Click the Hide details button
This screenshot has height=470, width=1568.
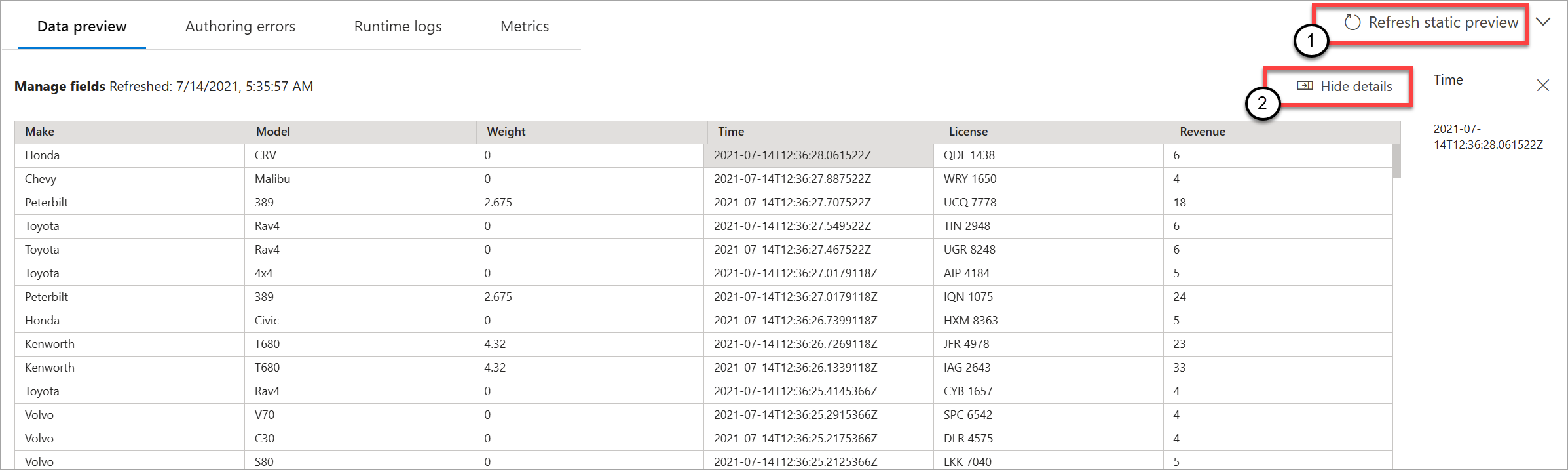(x=1355, y=87)
